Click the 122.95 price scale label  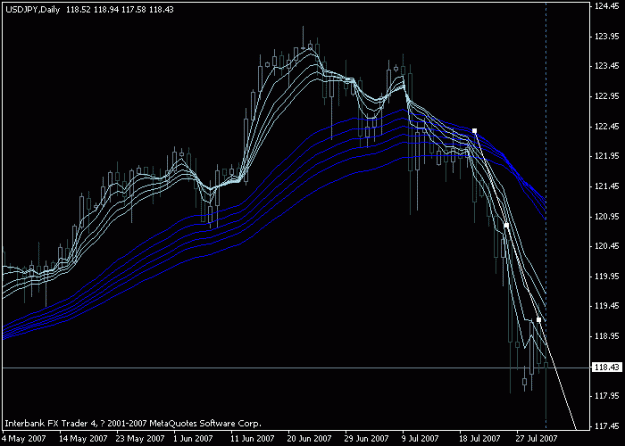[606, 96]
